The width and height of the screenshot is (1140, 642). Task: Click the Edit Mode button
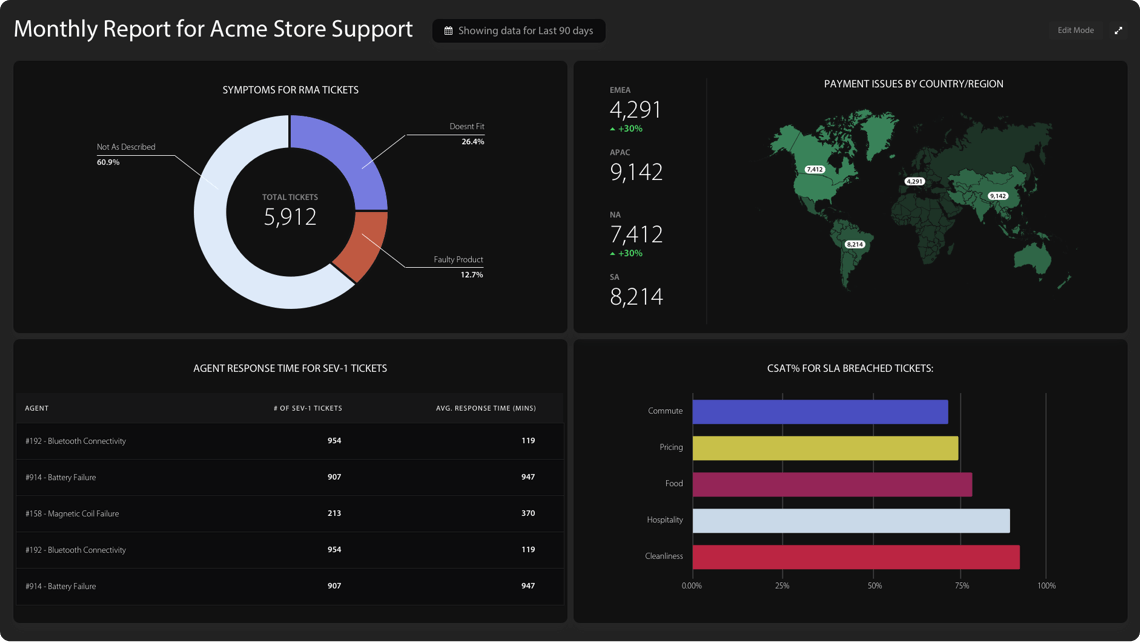click(1075, 30)
